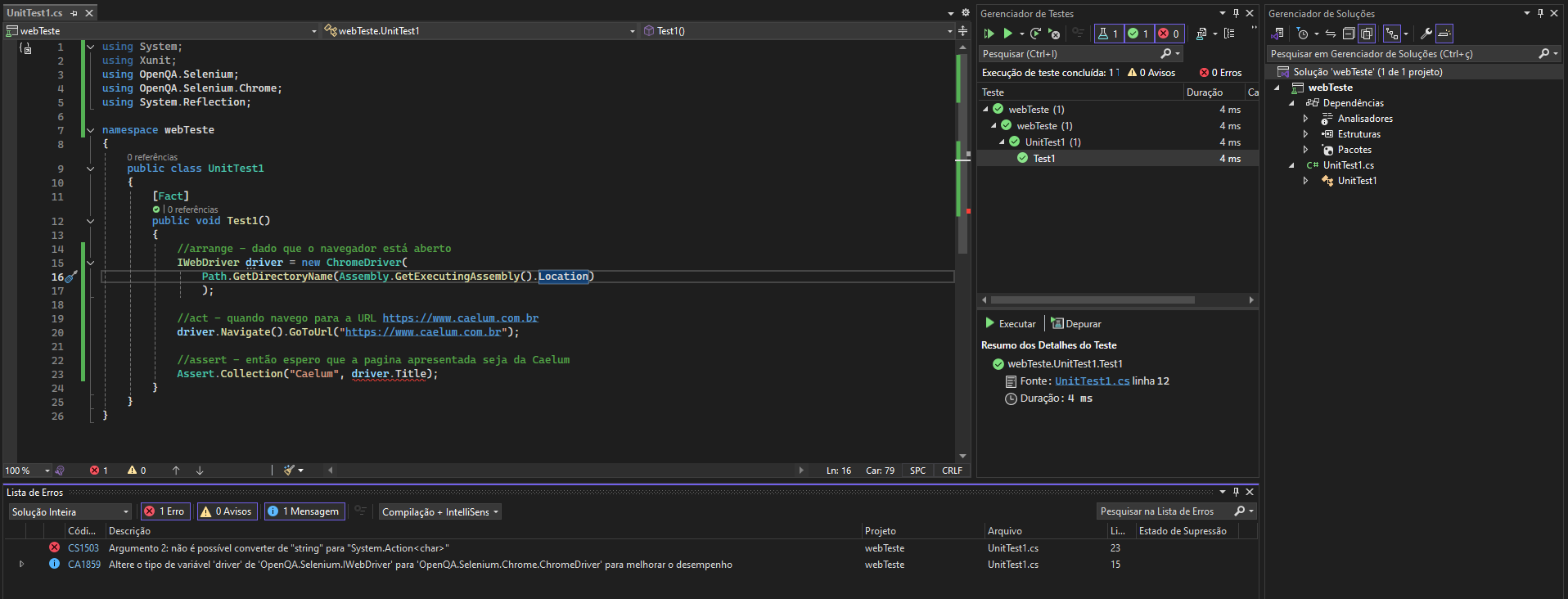Run all tests in view in Test Explorer
This screenshot has width=1568, height=599.
[989, 34]
